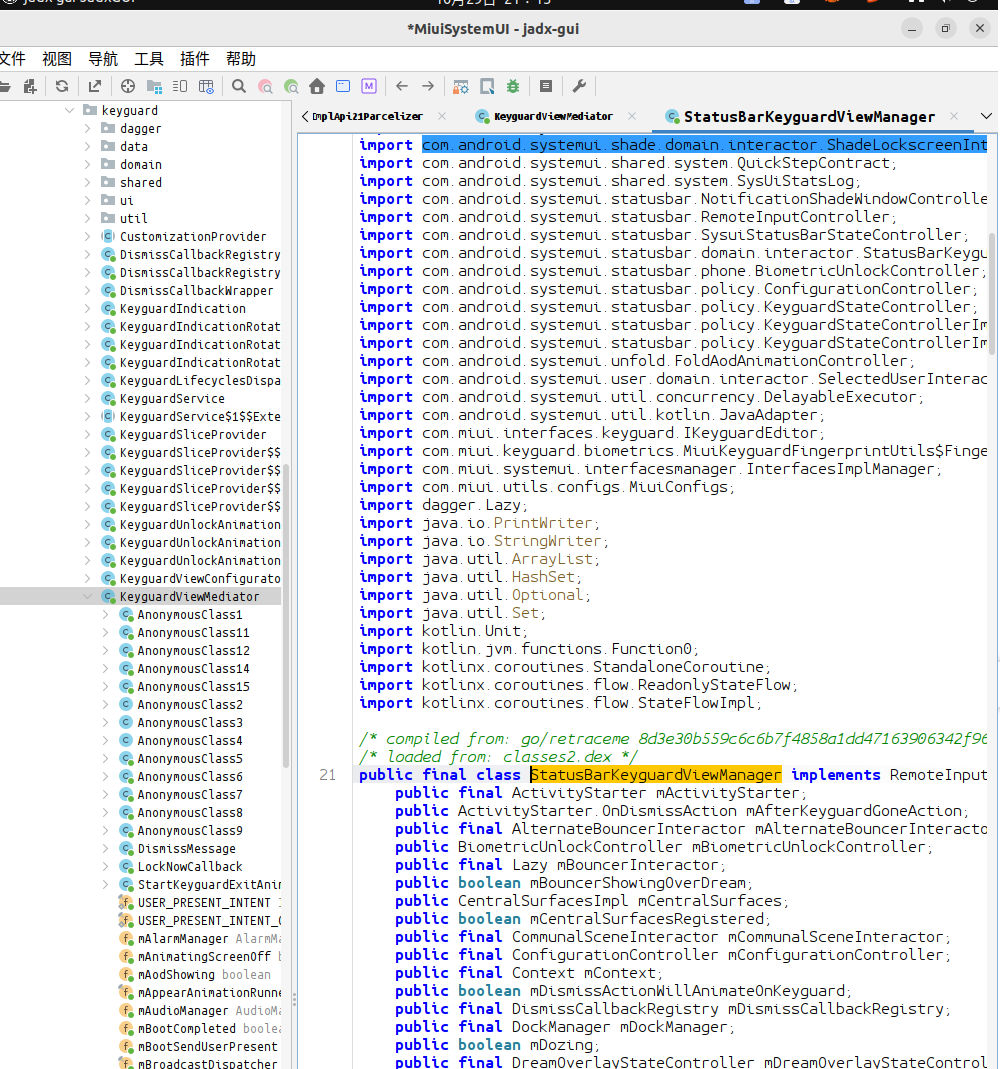Go to main activity via home icon
1000x1069 pixels.
pos(317,86)
